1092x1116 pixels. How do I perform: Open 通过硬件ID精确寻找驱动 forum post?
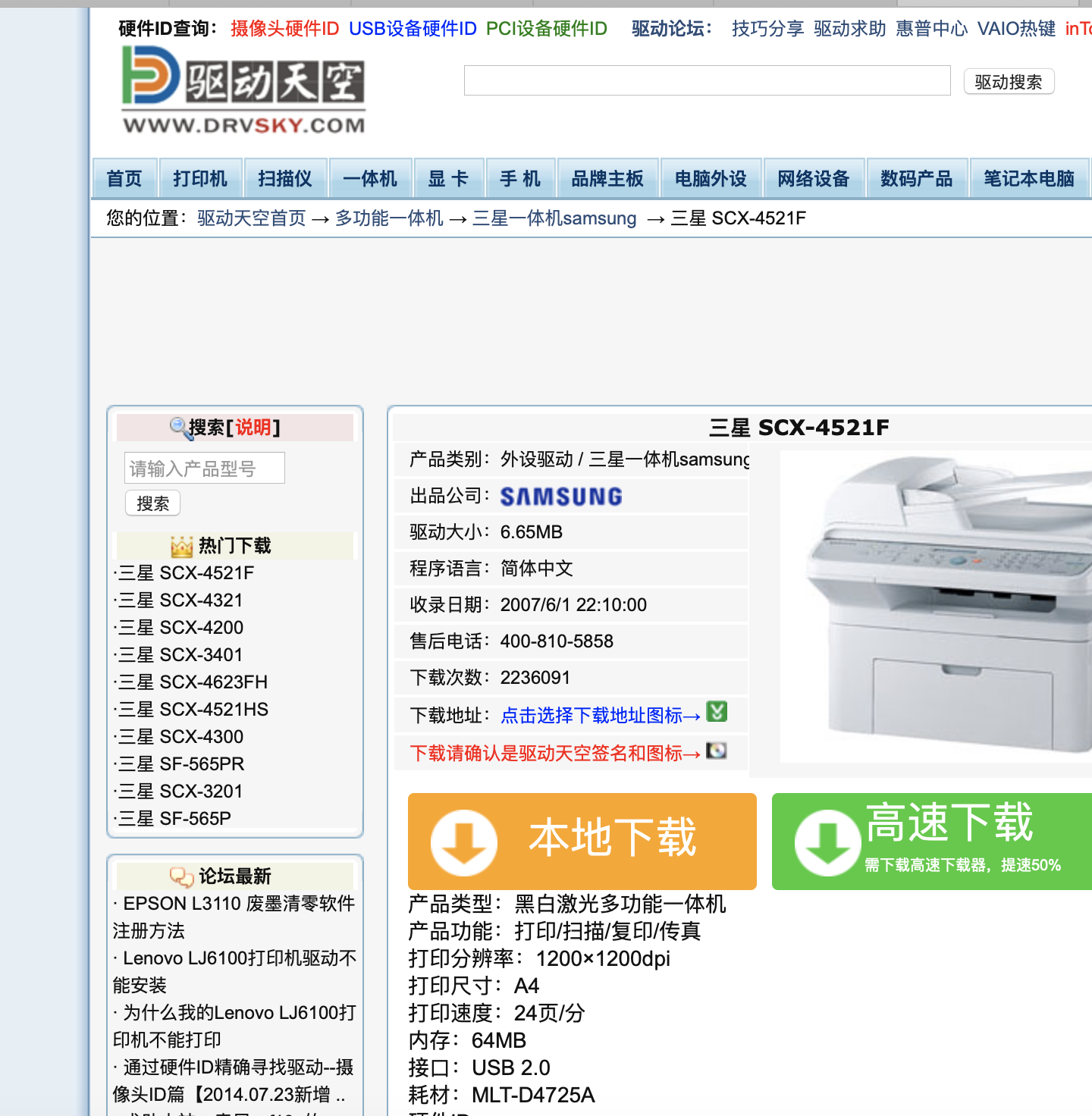(x=233, y=1080)
